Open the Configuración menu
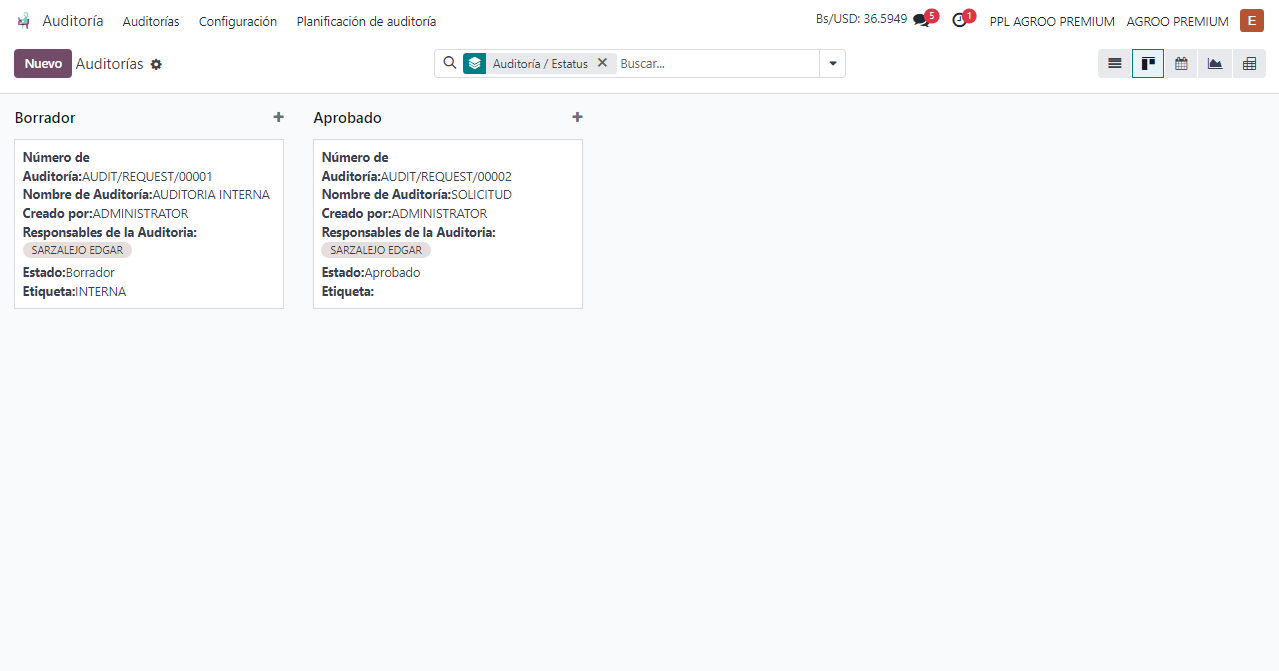The image size is (1279, 671). (238, 21)
